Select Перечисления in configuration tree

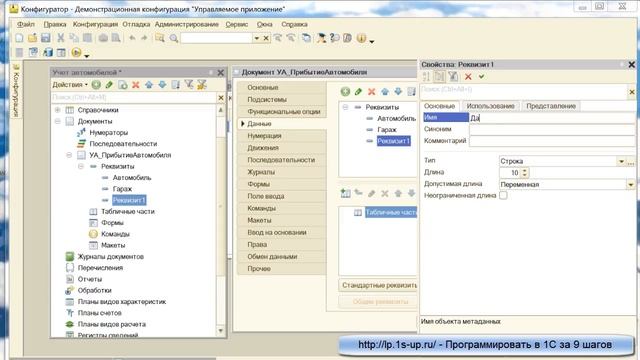100,268
